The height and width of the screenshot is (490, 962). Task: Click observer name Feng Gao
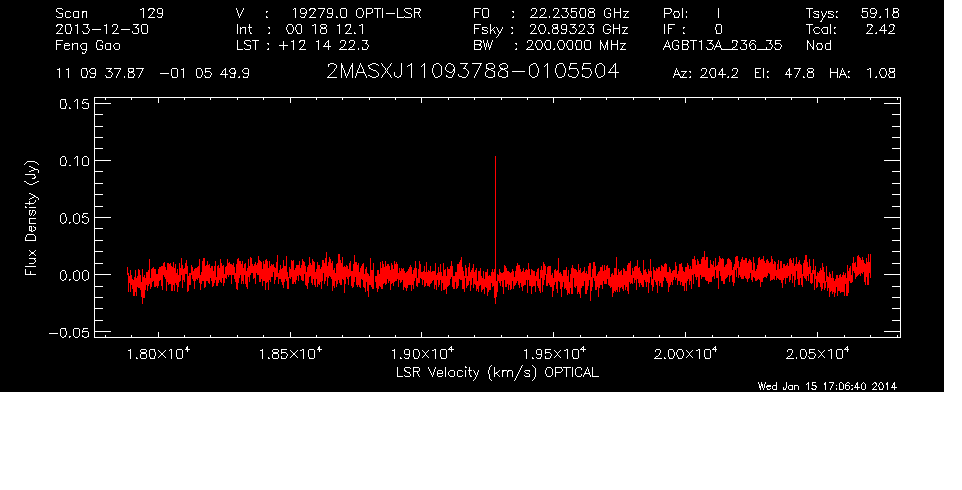click(x=88, y=46)
